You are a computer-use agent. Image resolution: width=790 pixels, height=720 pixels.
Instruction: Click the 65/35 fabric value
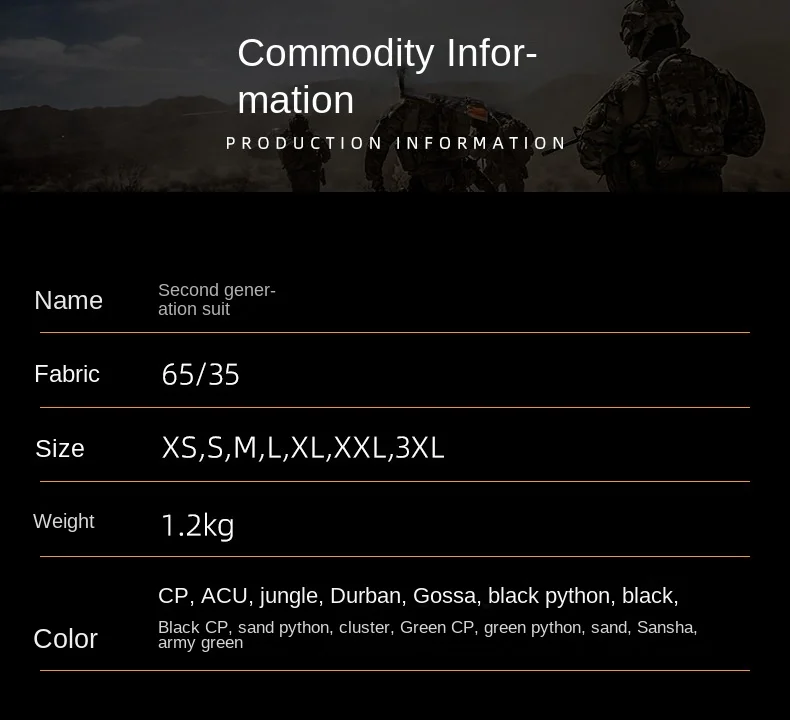coord(200,375)
